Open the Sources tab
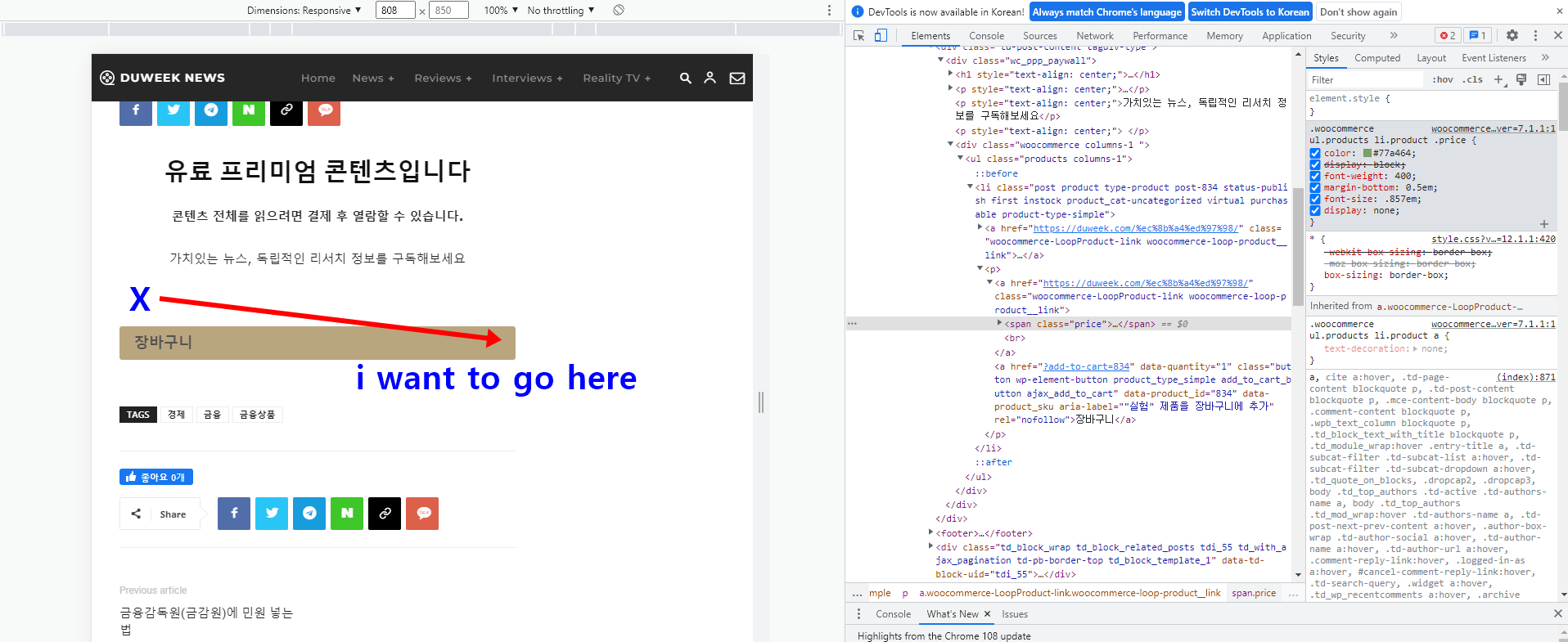This screenshot has width=1568, height=642. 1039,35
